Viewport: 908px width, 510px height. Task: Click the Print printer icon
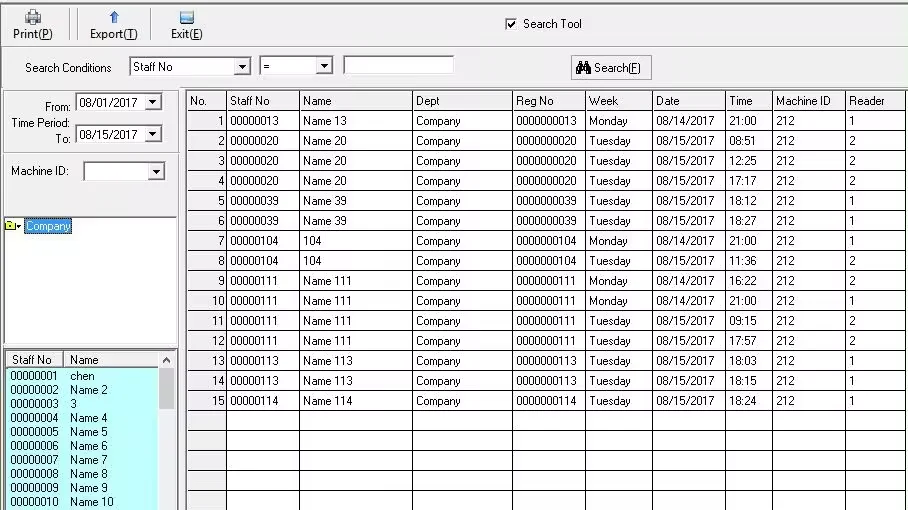pos(33,17)
